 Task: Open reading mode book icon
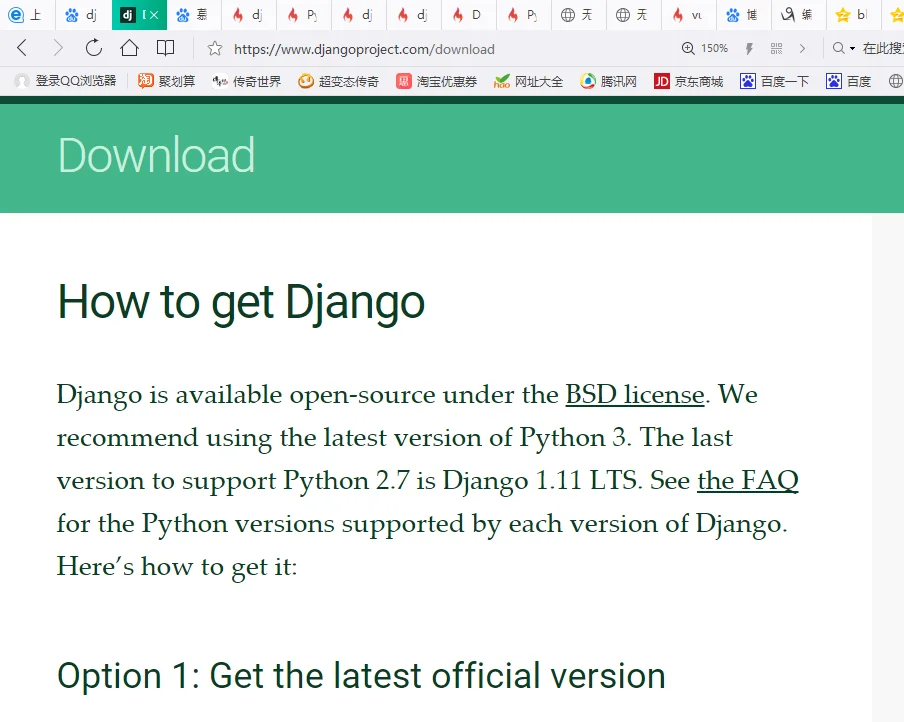(165, 48)
